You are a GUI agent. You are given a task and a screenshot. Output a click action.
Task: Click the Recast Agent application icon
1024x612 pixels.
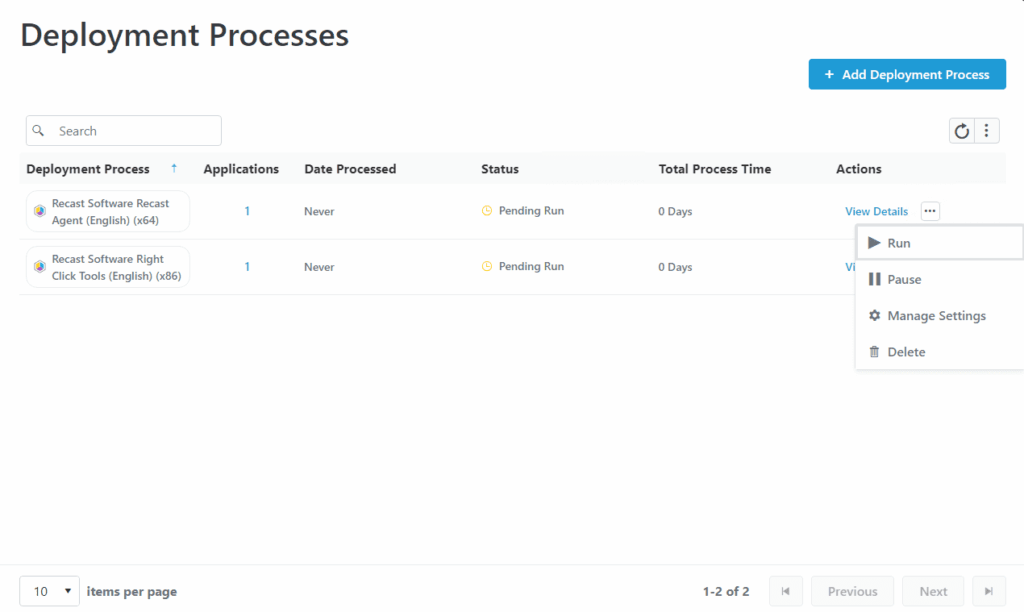[x=39, y=211]
